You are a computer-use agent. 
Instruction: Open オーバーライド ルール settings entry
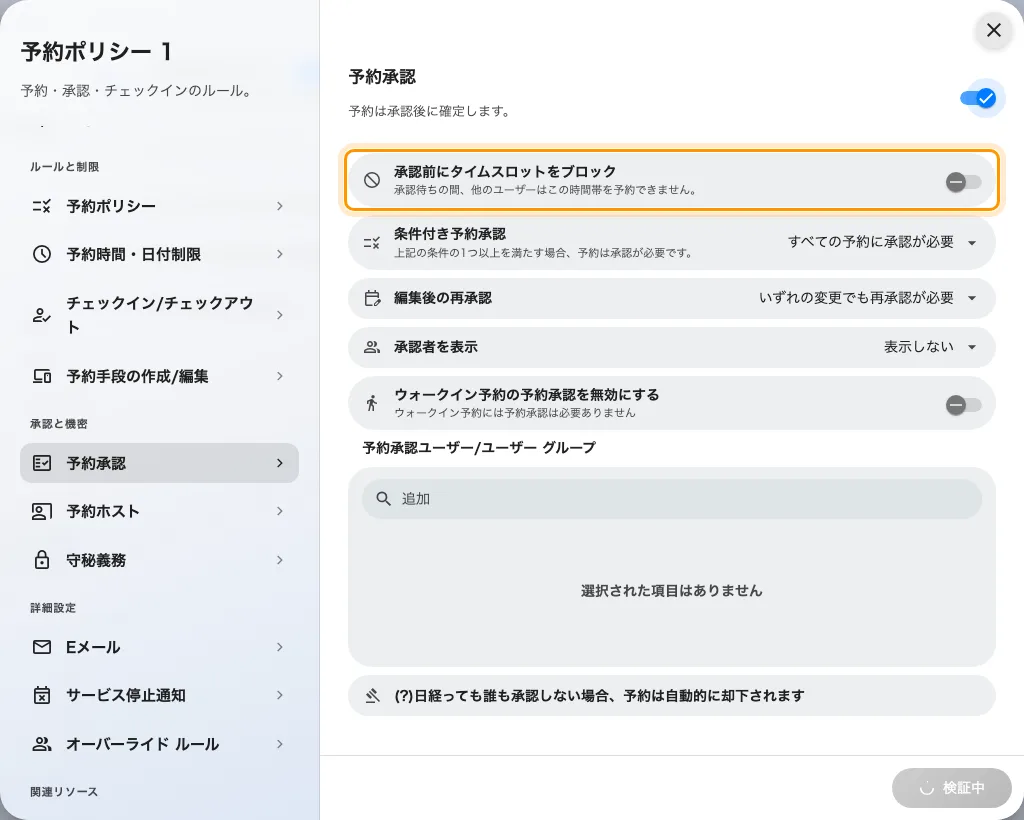(x=159, y=744)
